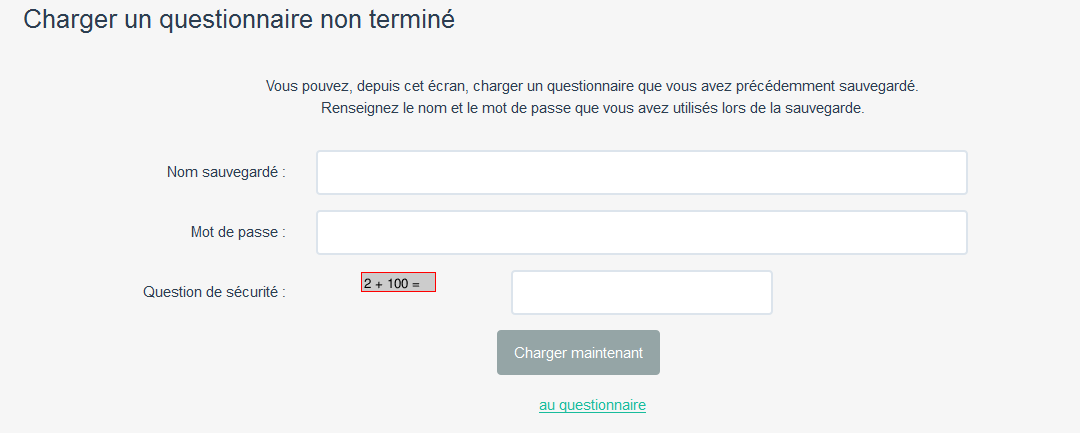Click the red-bordered math question image
This screenshot has width=1080, height=433.
pos(398,282)
